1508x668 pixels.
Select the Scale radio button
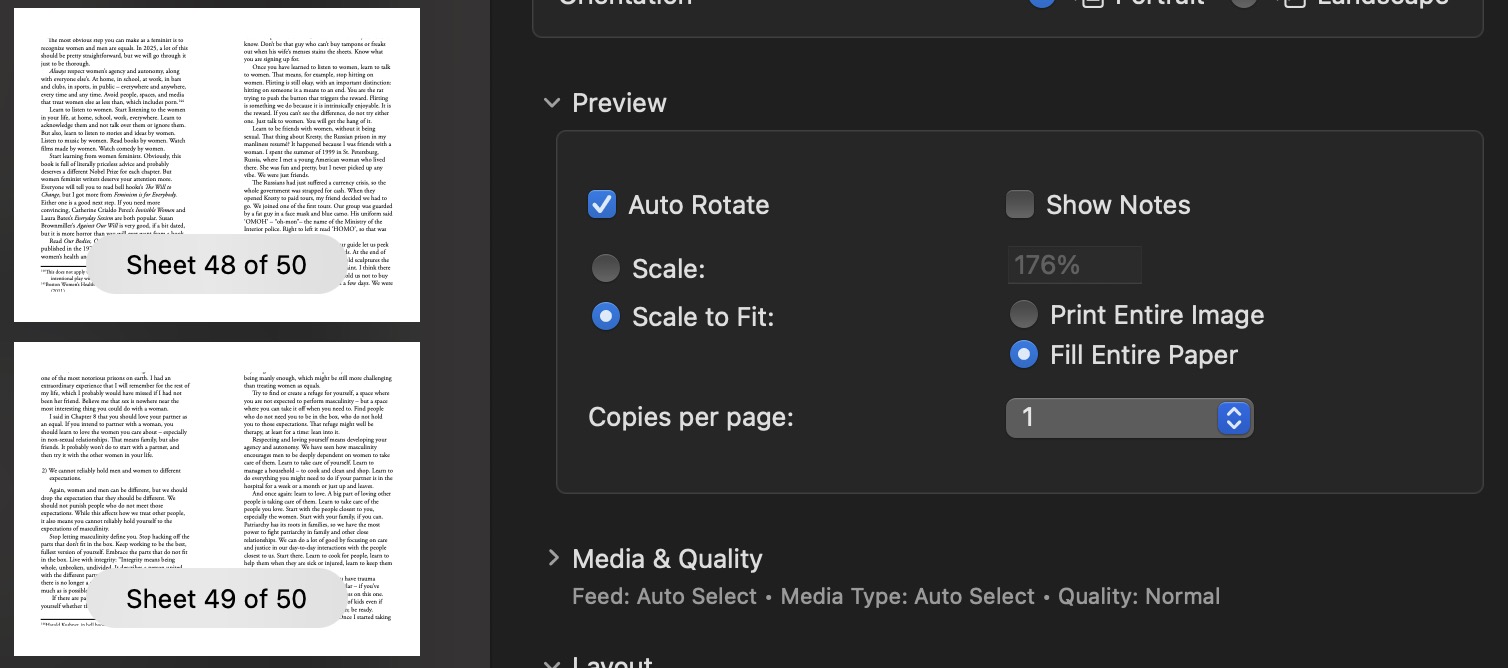tap(606, 268)
